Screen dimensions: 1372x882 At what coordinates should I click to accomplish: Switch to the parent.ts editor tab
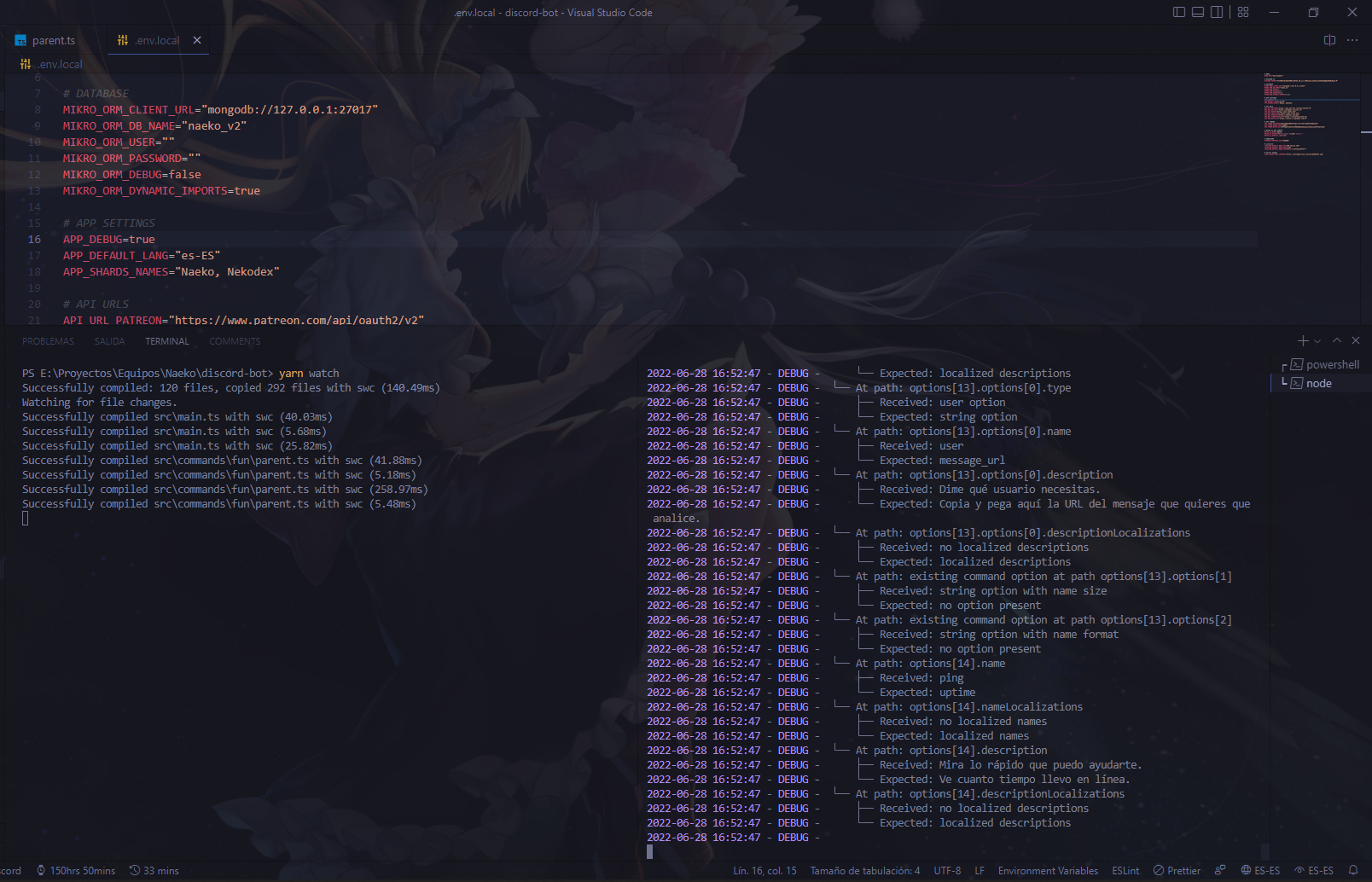pyautogui.click(x=53, y=39)
